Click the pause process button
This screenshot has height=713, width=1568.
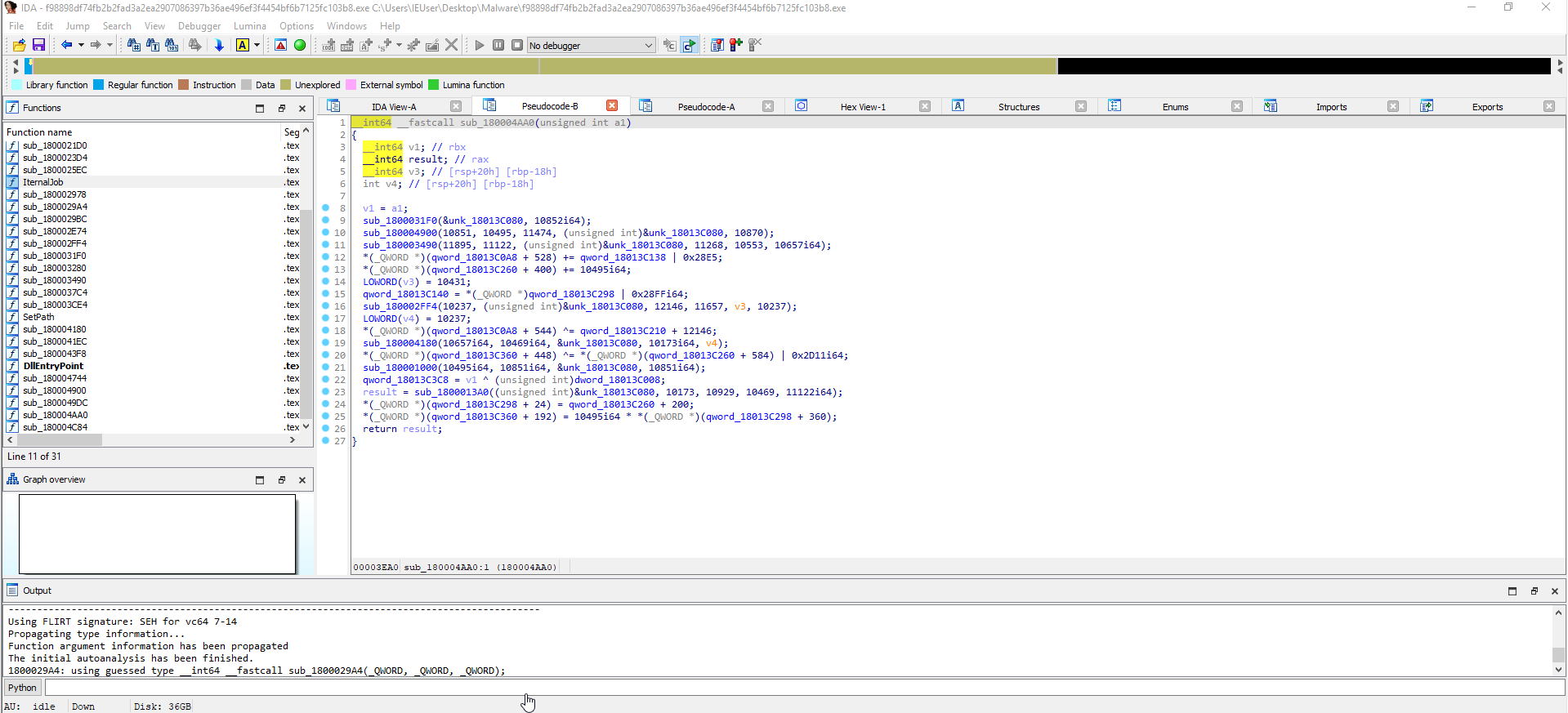tap(498, 45)
